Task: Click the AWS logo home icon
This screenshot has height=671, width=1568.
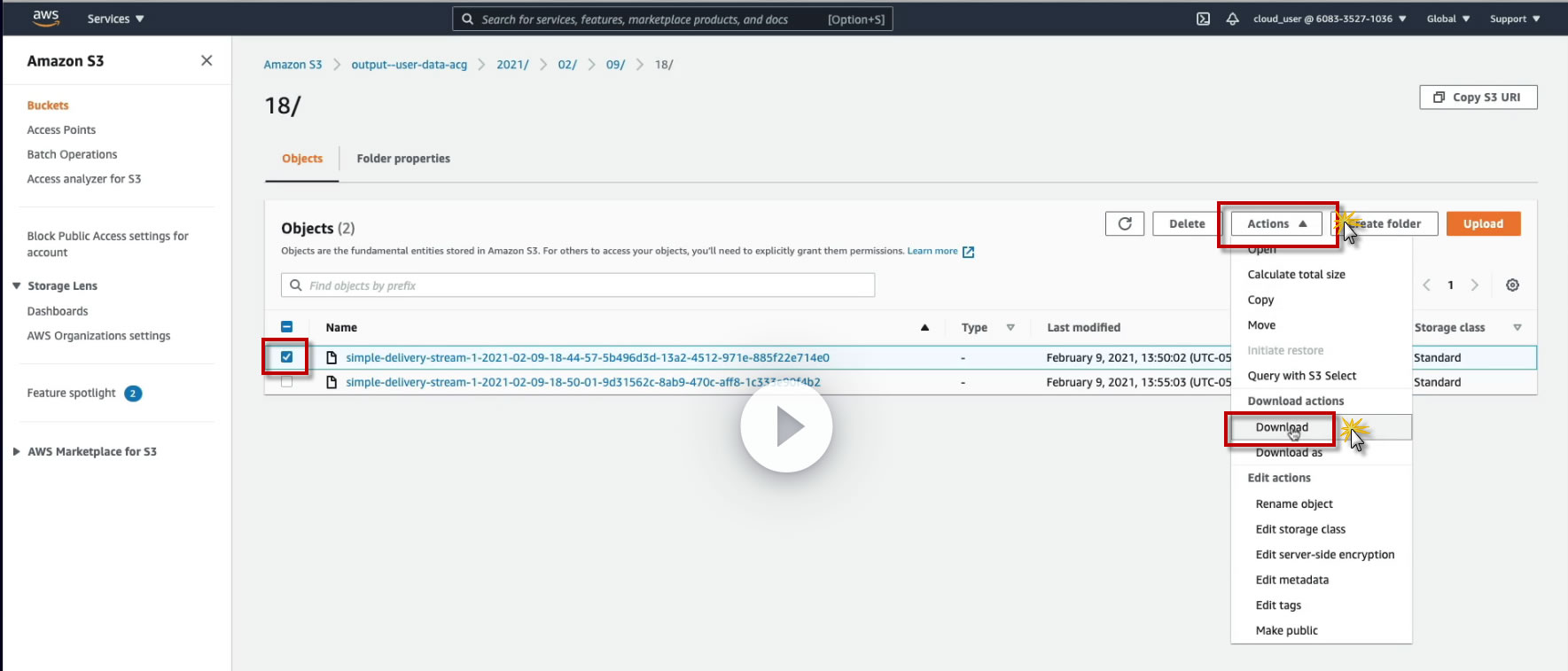Action: (46, 18)
